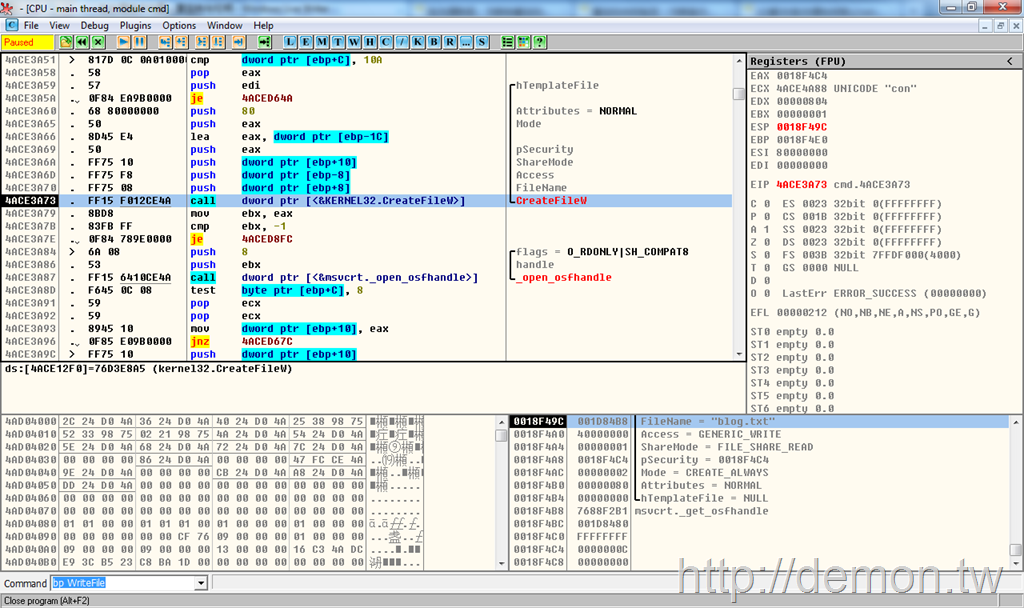The image size is (1024, 608).
Task: Expand the Command line history dropdown
Action: coord(200,583)
